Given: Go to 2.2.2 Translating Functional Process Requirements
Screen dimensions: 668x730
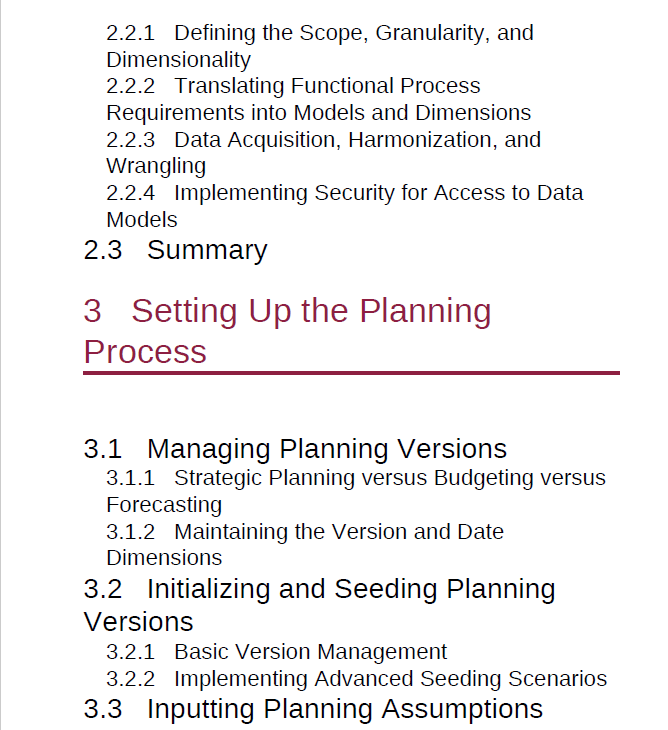Looking at the screenshot, I should click(318, 99).
